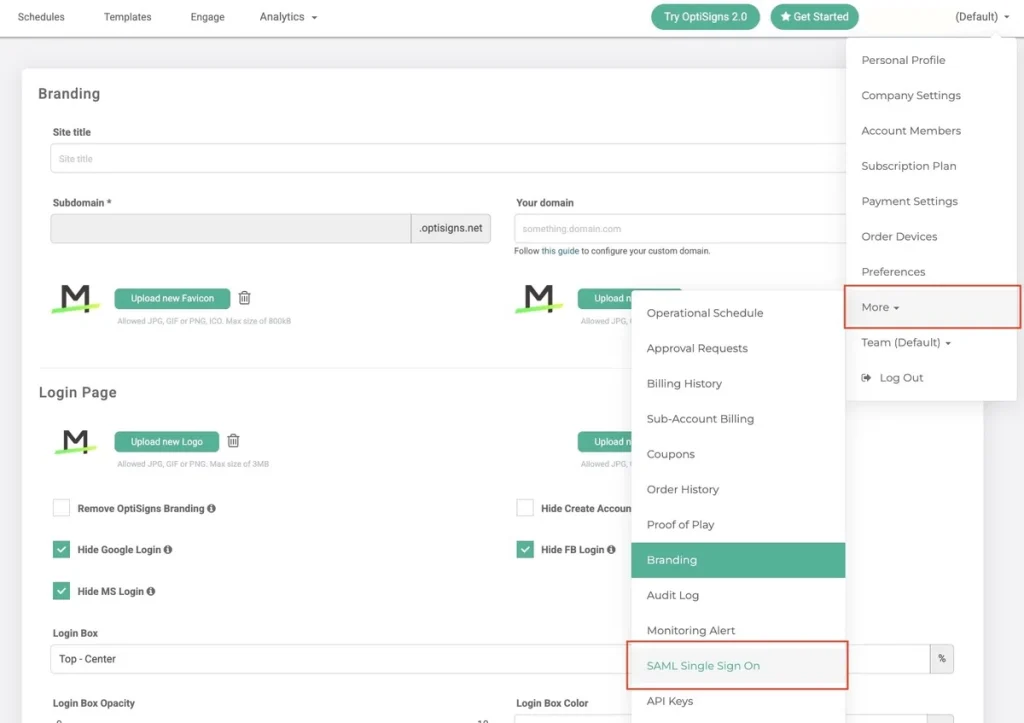This screenshot has height=723, width=1024.
Task: Open Company Settings from account menu
Action: click(910, 96)
